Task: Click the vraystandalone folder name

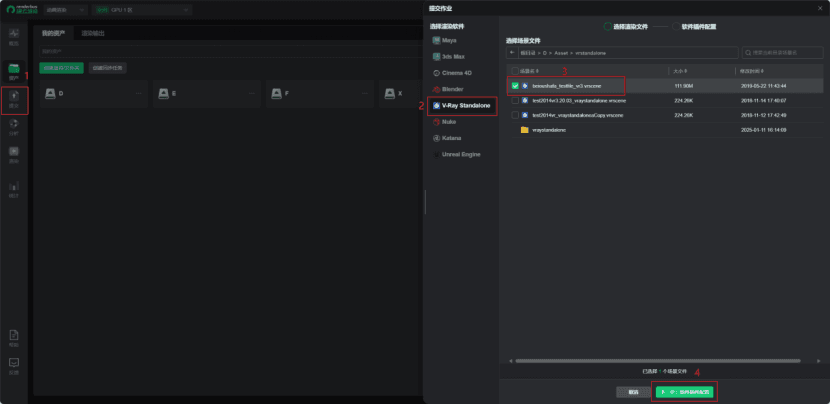Action: click(549, 130)
